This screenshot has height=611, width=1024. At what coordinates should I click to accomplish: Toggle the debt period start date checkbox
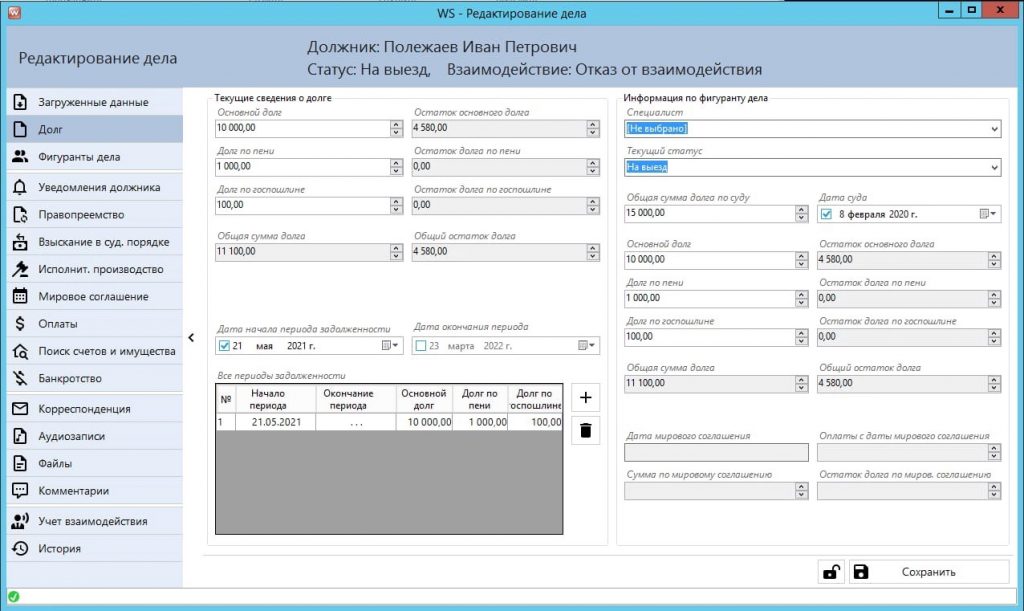coord(224,346)
